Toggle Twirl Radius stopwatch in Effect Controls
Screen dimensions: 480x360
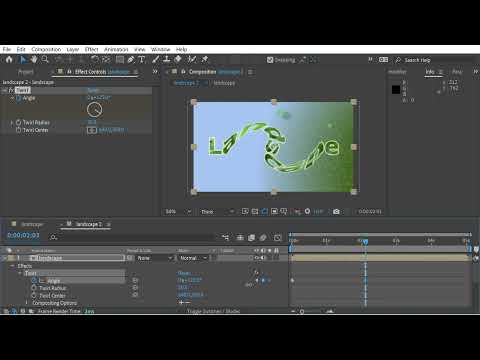click(19, 122)
